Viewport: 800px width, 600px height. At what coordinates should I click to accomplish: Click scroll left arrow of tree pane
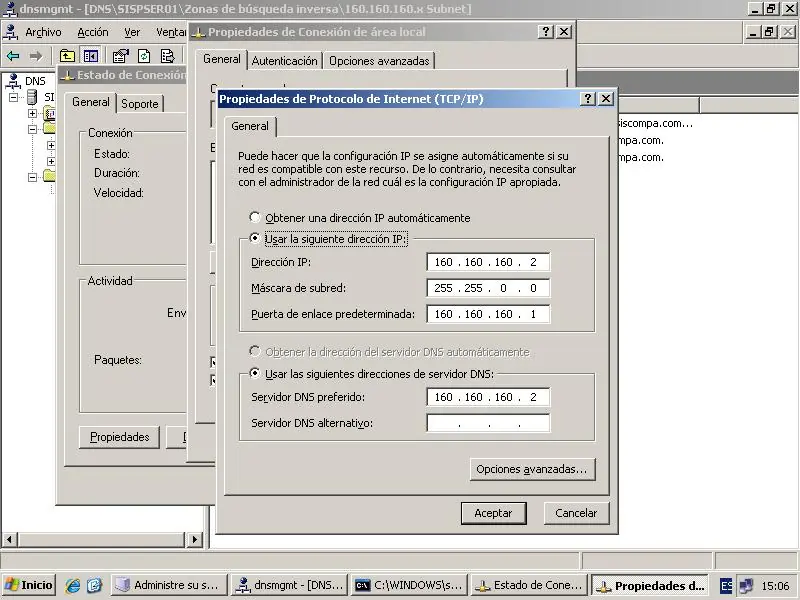click(10, 539)
